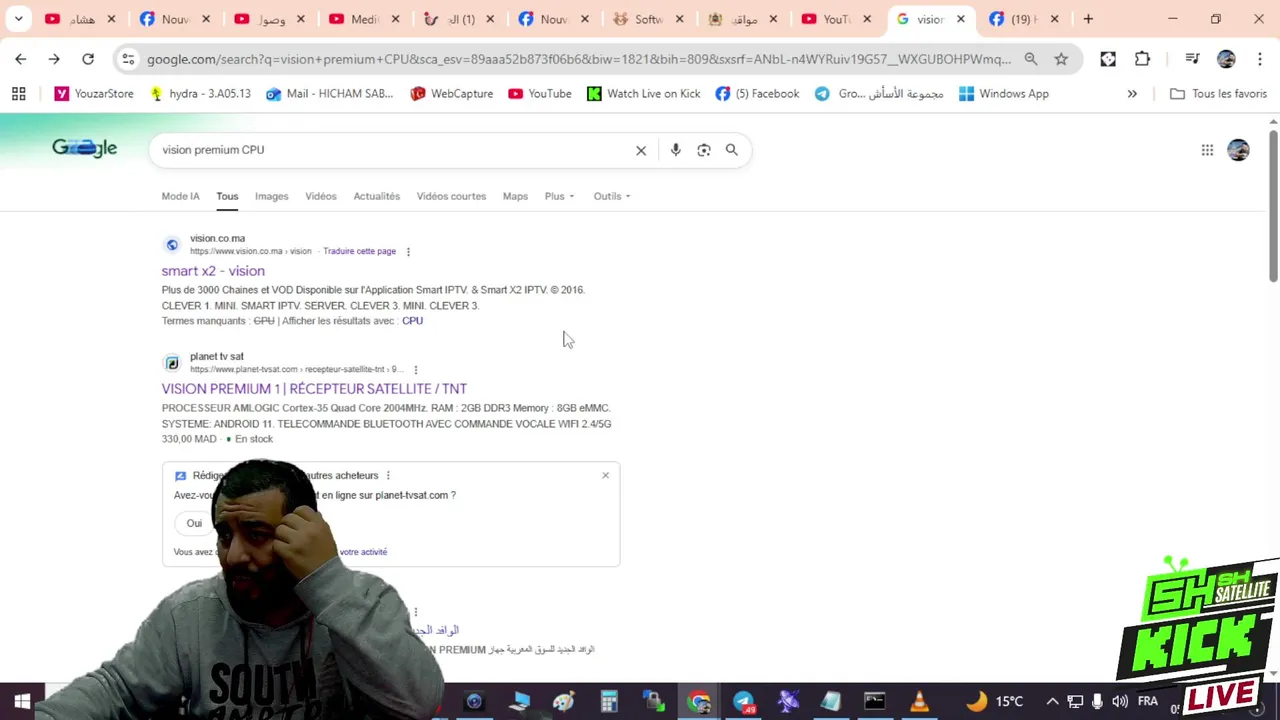Expand the Outils tools dropdown
The width and height of the screenshot is (1280, 720).
612,196
